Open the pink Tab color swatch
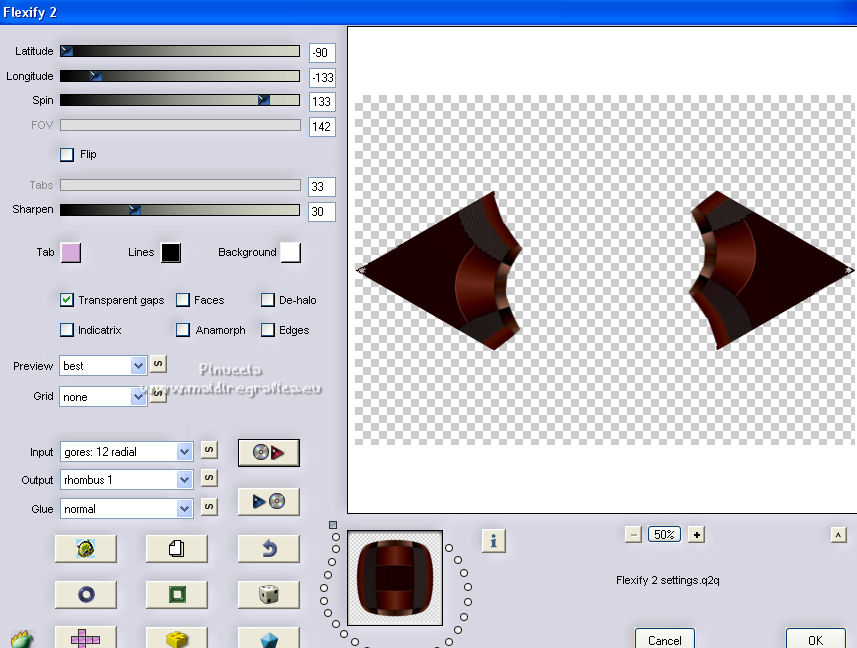This screenshot has width=857, height=648. [71, 253]
